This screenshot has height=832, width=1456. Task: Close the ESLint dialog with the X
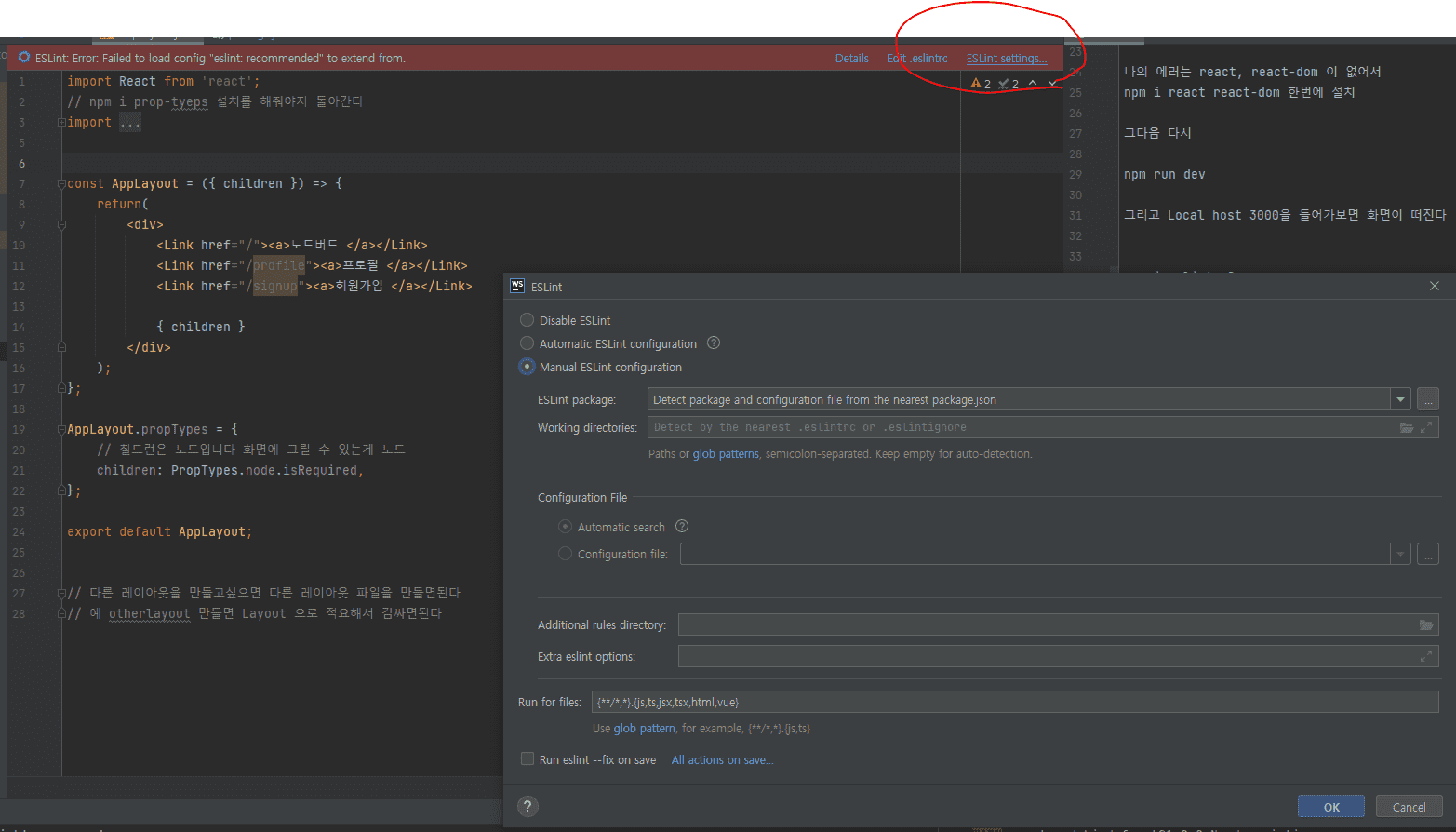point(1435,286)
